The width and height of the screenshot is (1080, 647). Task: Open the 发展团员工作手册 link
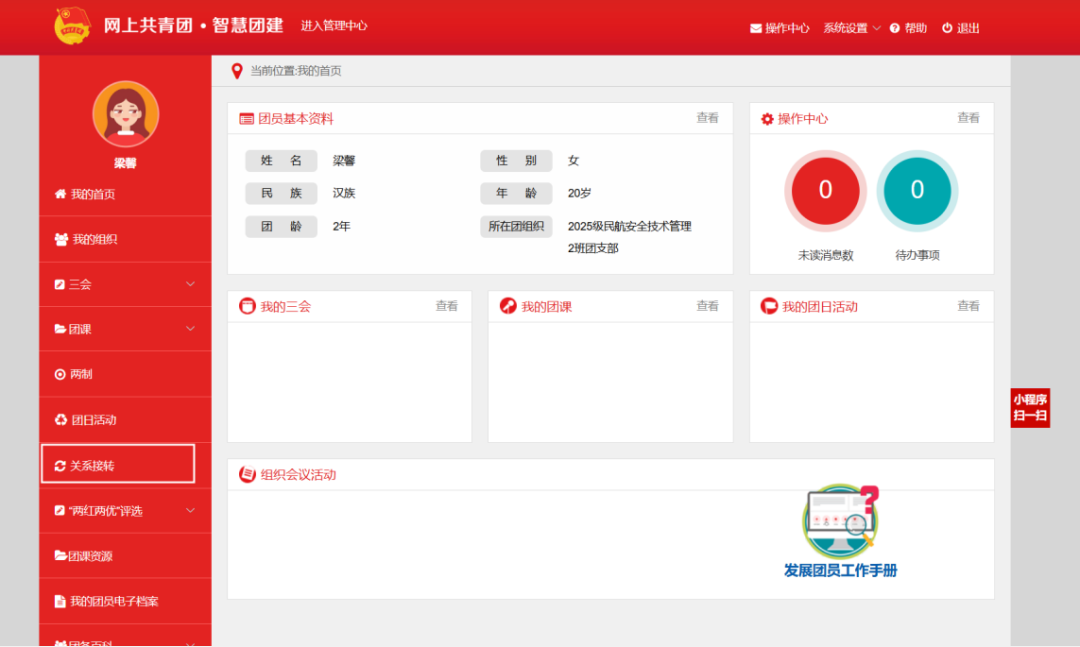pyautogui.click(x=840, y=571)
